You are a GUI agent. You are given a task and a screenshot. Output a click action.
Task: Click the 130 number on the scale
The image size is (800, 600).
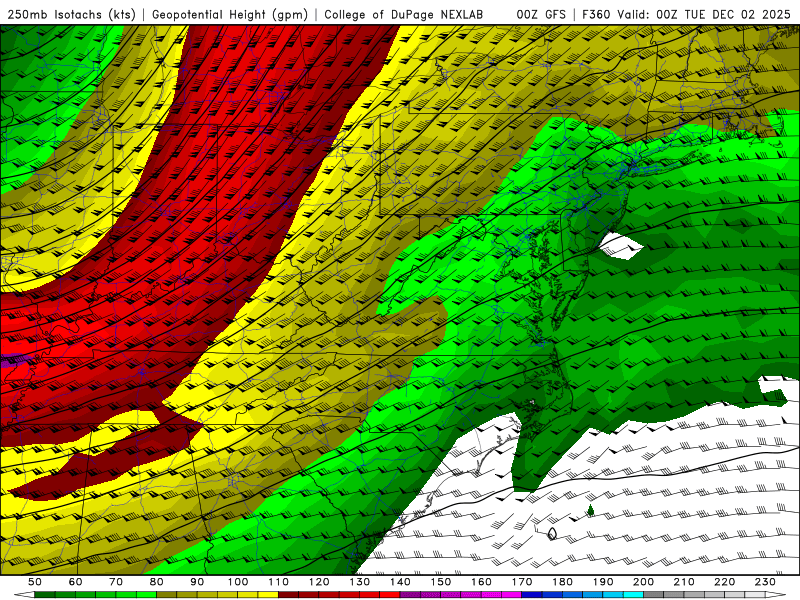[360, 582]
